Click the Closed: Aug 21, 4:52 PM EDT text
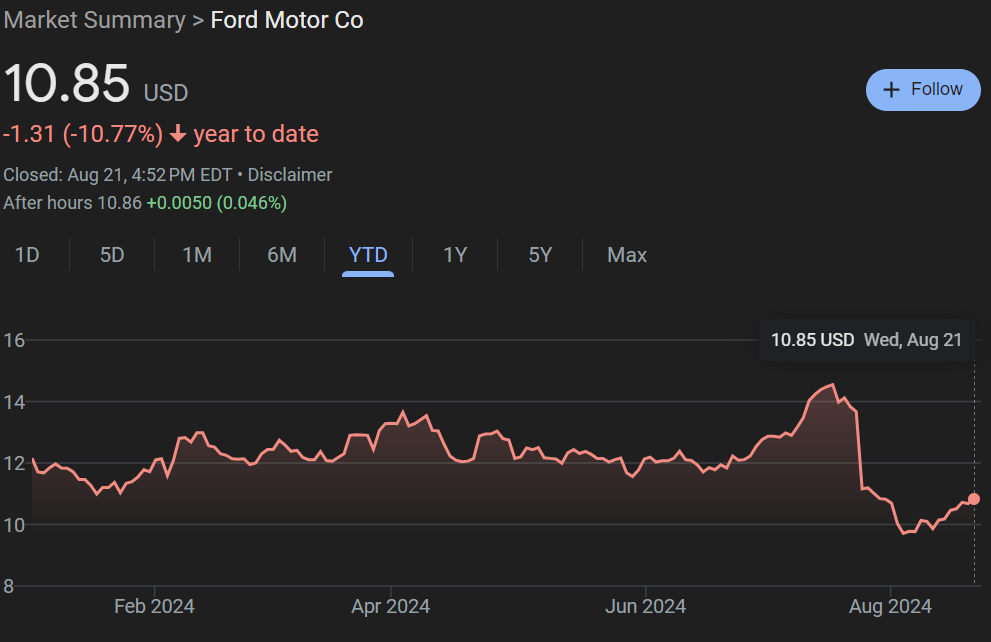The width and height of the screenshot is (991, 642). pos(118,175)
